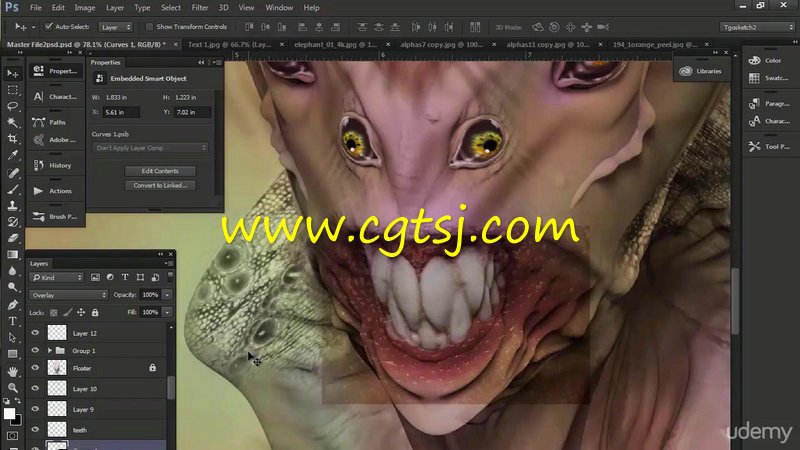
Task: Hide Layer 12 visibility eye
Action: point(35,333)
